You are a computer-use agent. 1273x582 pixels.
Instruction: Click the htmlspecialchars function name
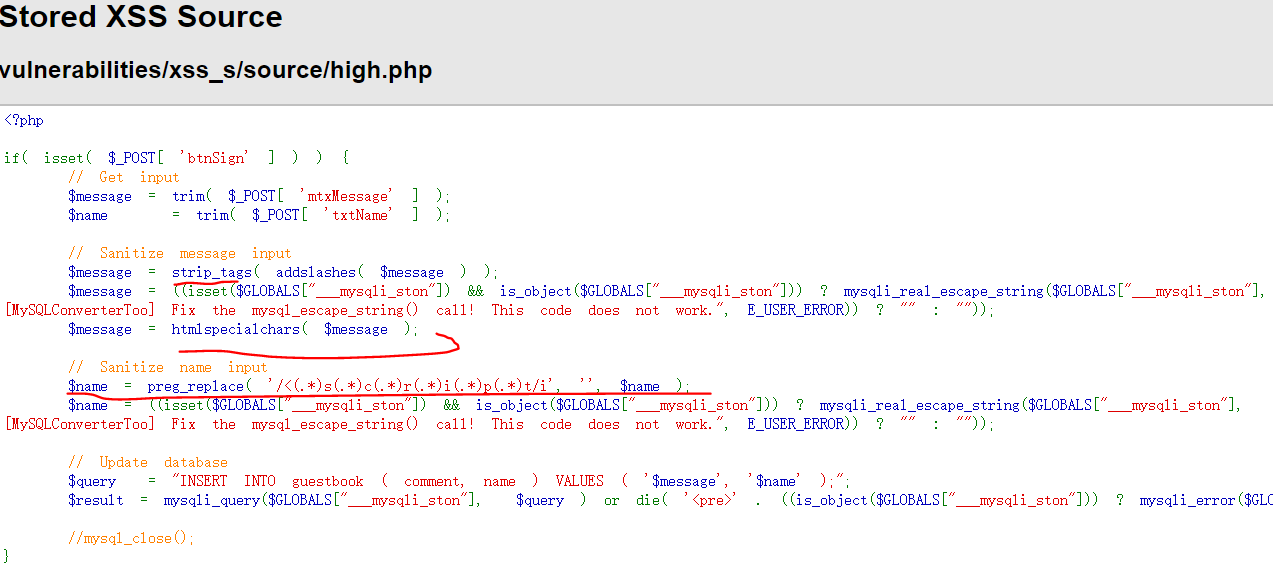tap(236, 329)
